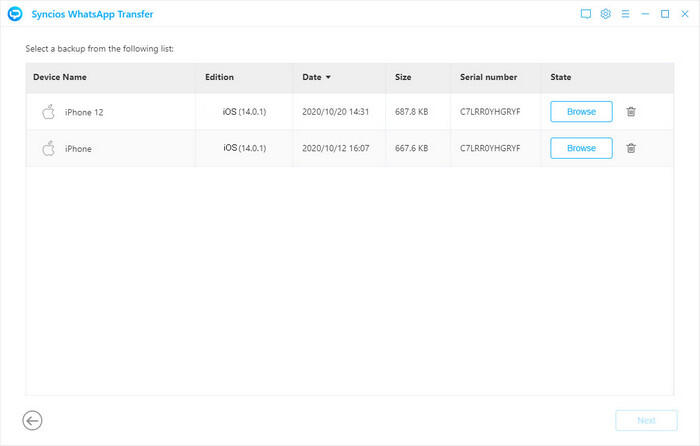Open the feedback message icon in title bar
The width and height of the screenshot is (700, 446).
(586, 14)
